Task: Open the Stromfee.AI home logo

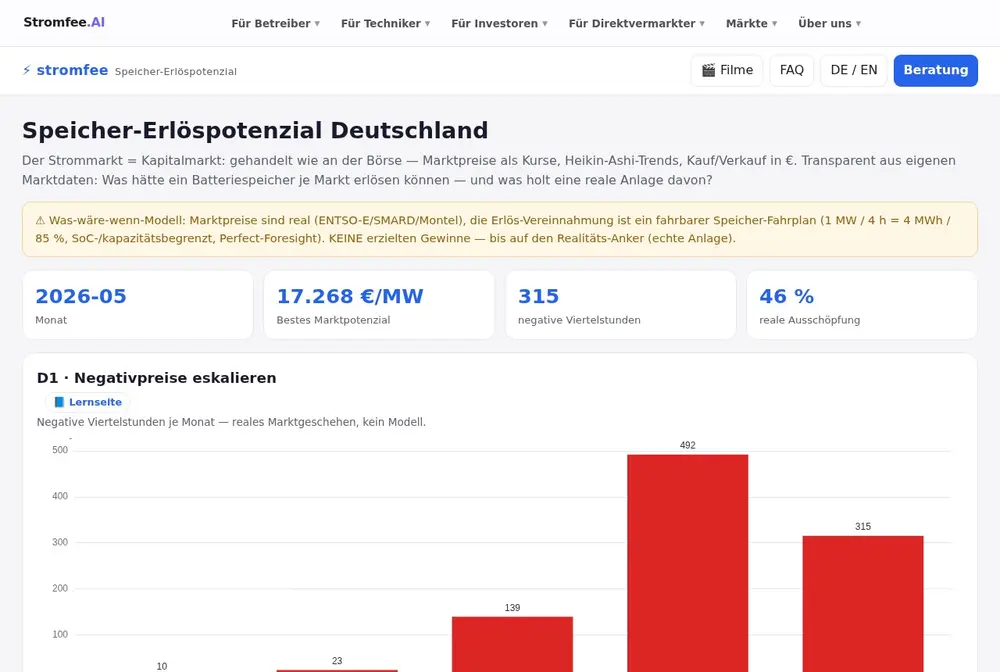Action: tap(64, 22)
